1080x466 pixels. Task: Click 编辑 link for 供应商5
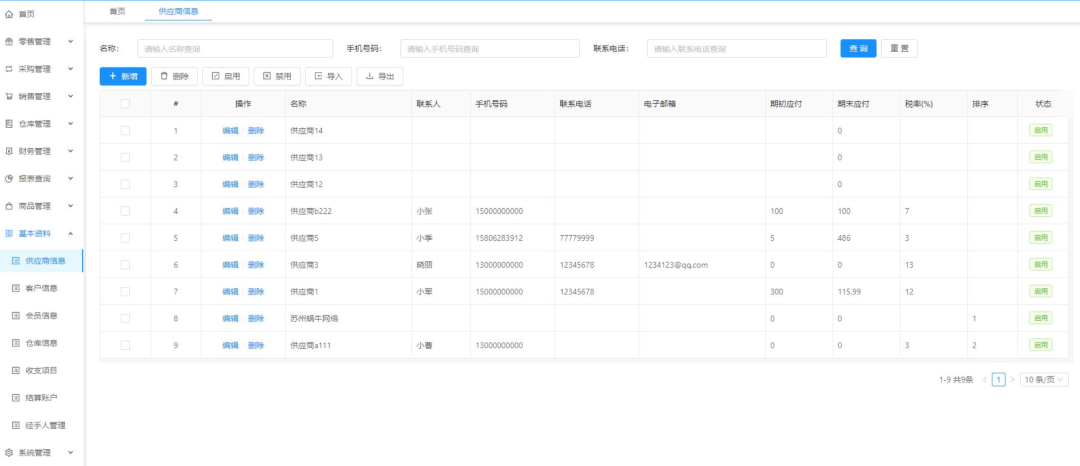230,238
